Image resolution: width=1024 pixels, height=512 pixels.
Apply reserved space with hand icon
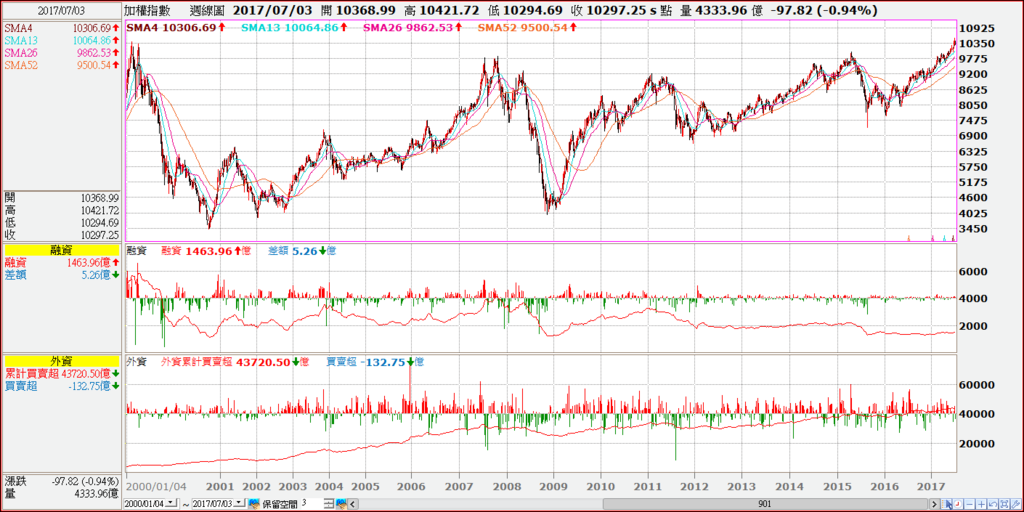[341, 504]
